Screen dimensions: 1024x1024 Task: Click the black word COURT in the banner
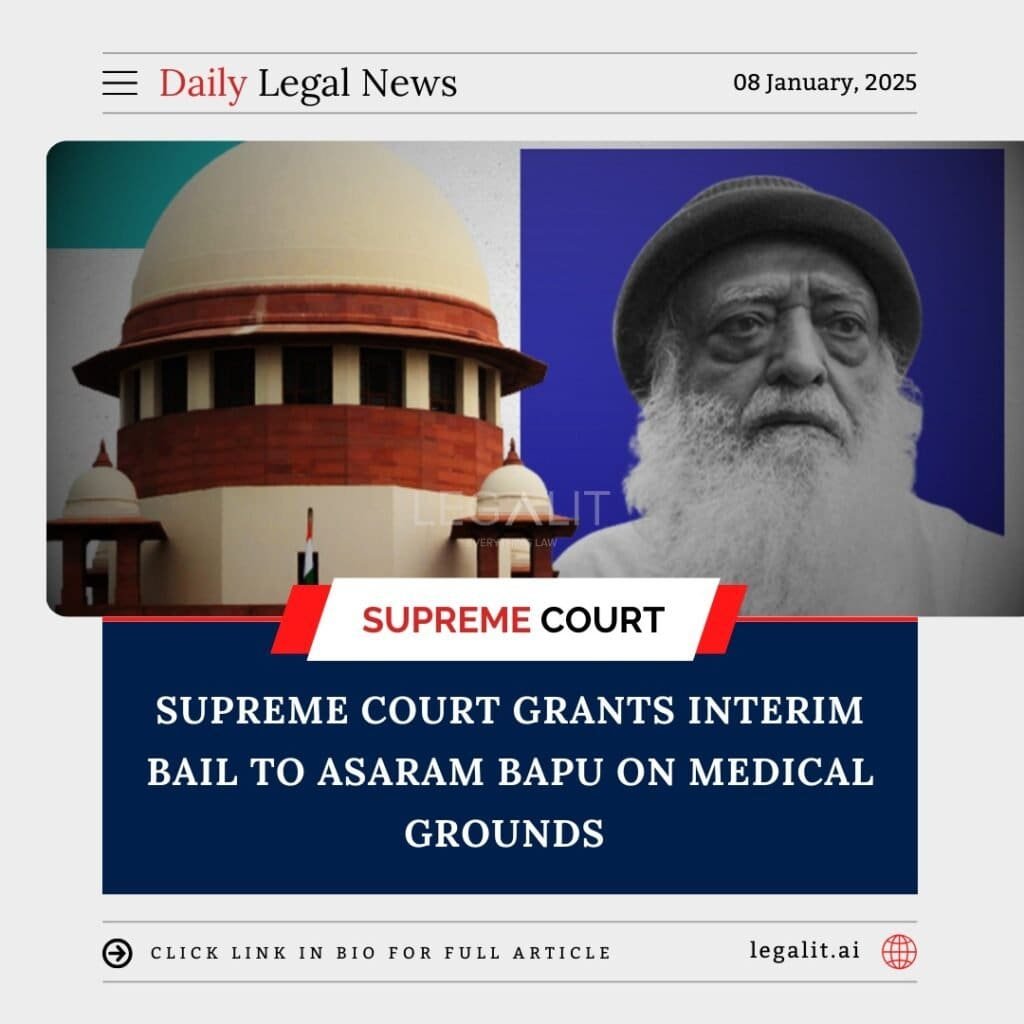point(602,619)
